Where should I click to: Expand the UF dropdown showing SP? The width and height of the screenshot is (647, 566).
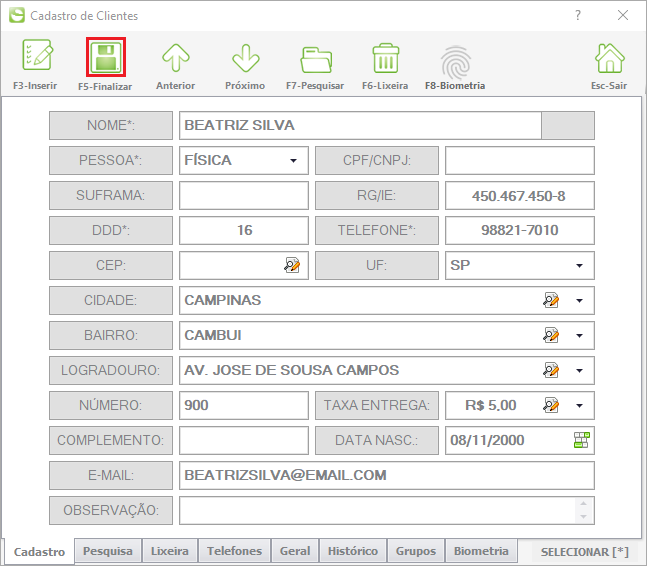579,266
